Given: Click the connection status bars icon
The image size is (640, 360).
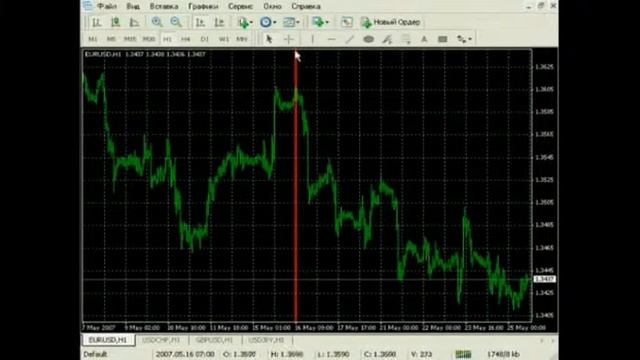Looking at the screenshot, I should 463,354.
